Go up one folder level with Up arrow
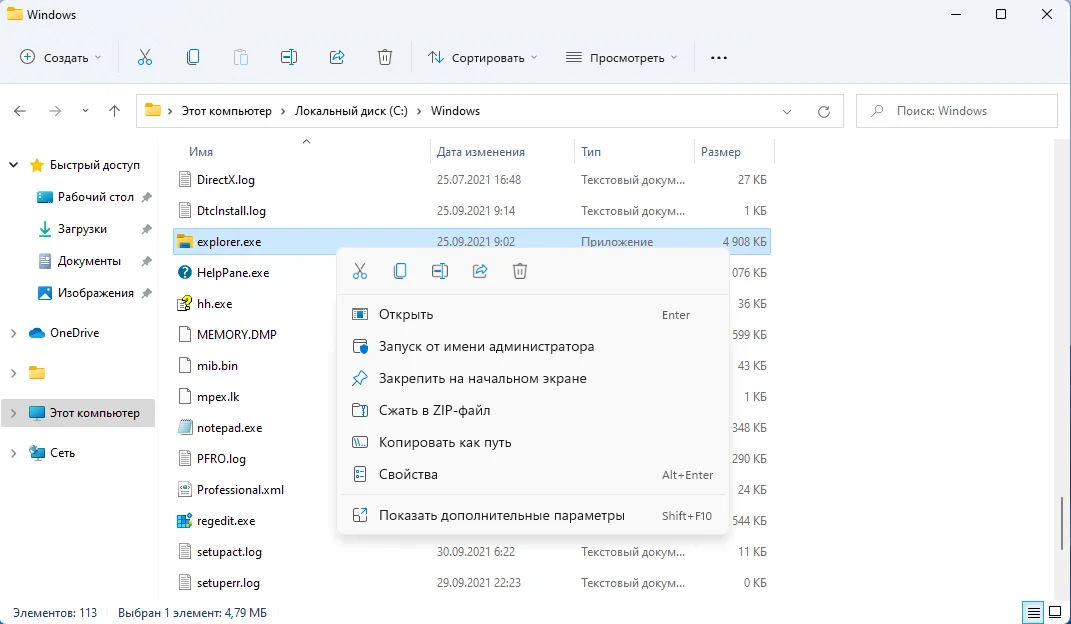Image resolution: width=1071 pixels, height=624 pixels. (115, 111)
